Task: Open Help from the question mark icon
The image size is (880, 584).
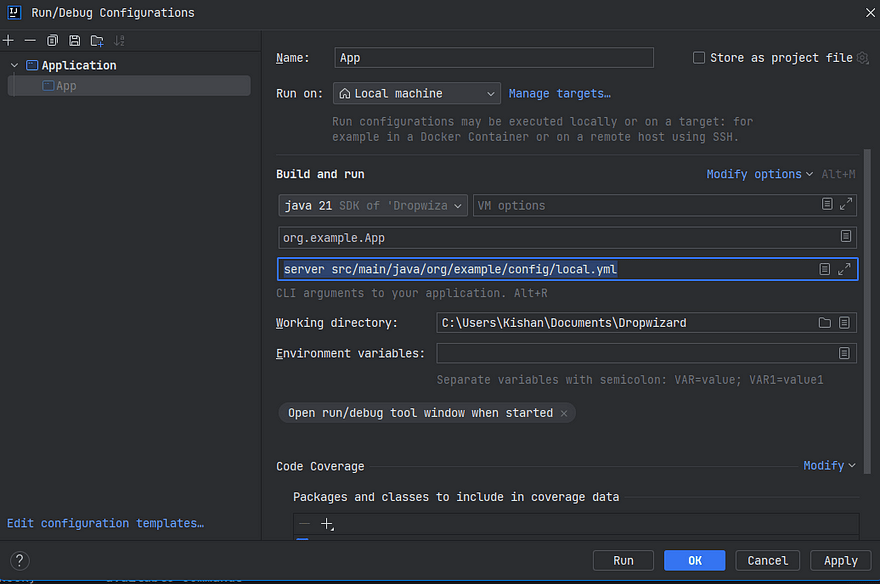Action: [18, 560]
